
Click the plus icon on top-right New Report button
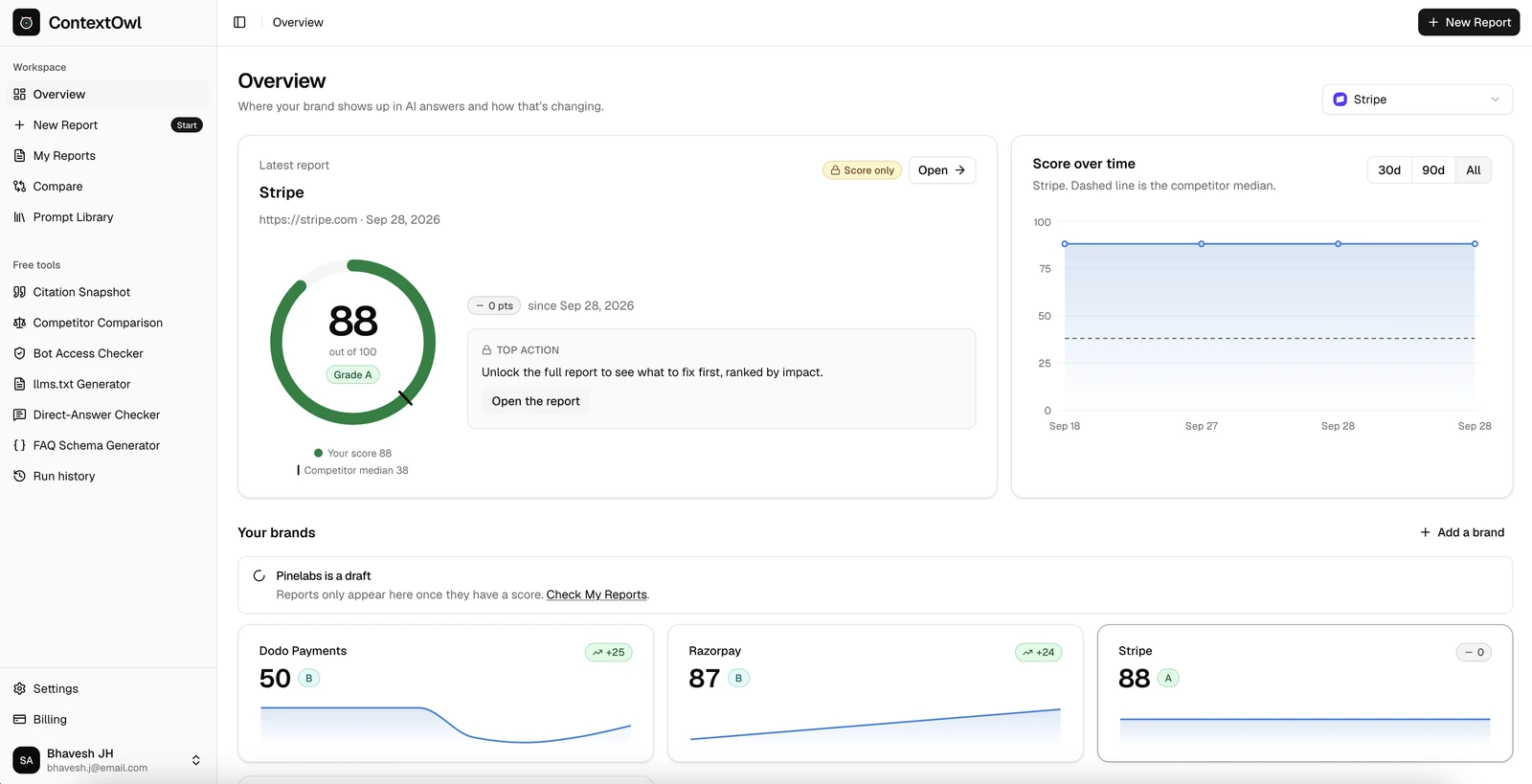1433,22
